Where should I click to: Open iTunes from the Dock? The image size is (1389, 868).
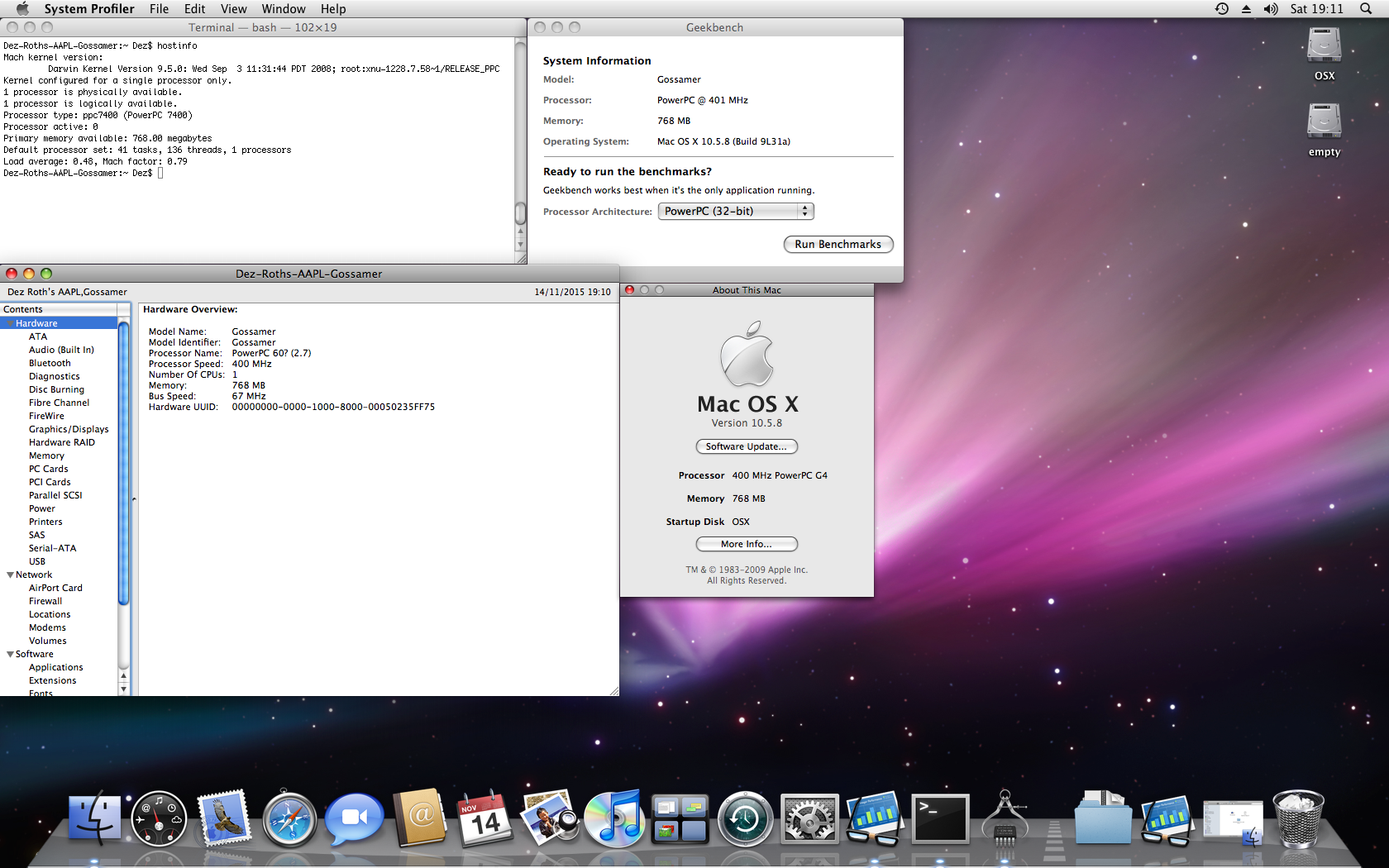point(614,818)
